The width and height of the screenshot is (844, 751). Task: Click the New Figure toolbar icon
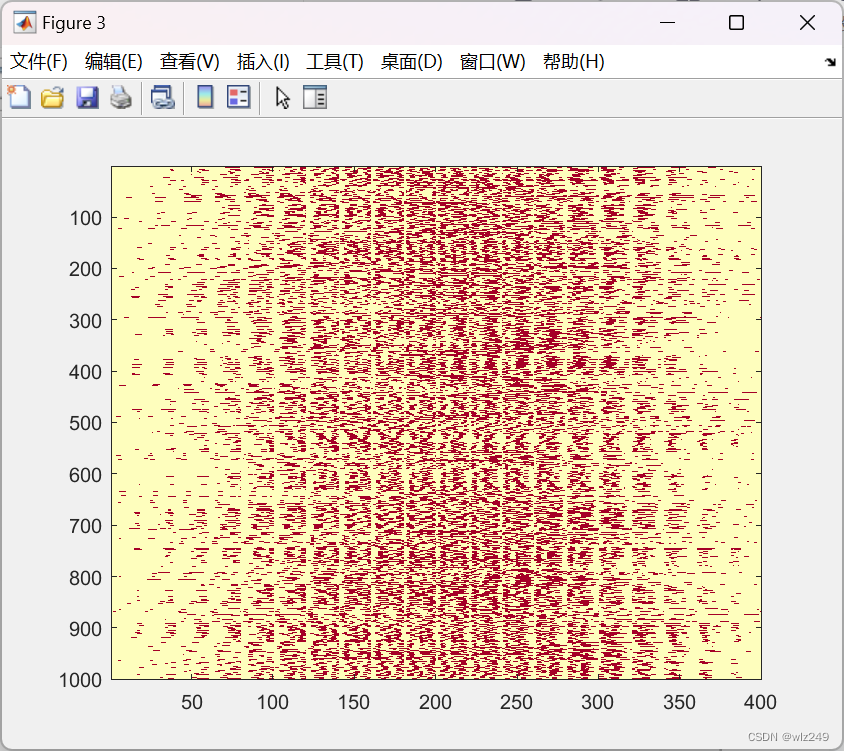[x=19, y=97]
